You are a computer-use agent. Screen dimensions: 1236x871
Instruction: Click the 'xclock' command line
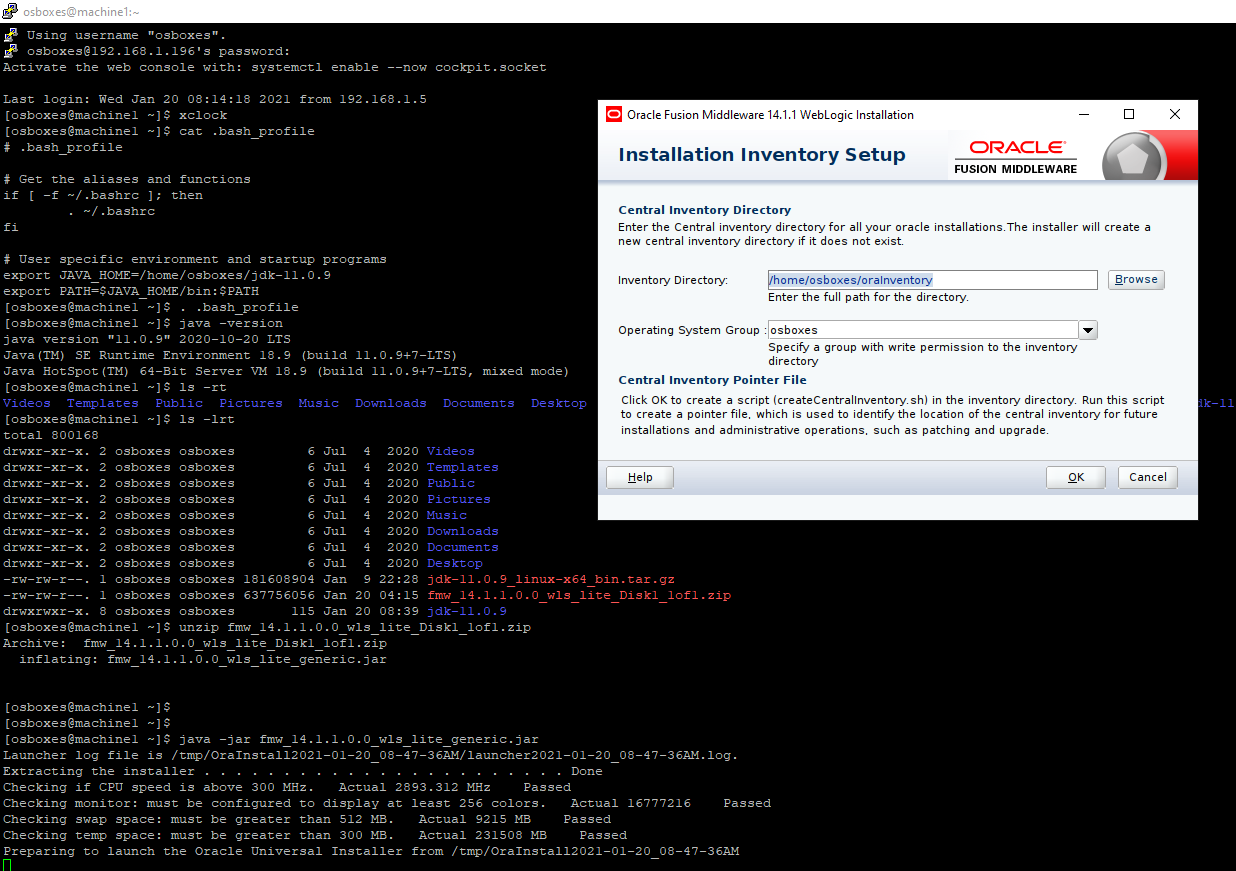point(115,115)
